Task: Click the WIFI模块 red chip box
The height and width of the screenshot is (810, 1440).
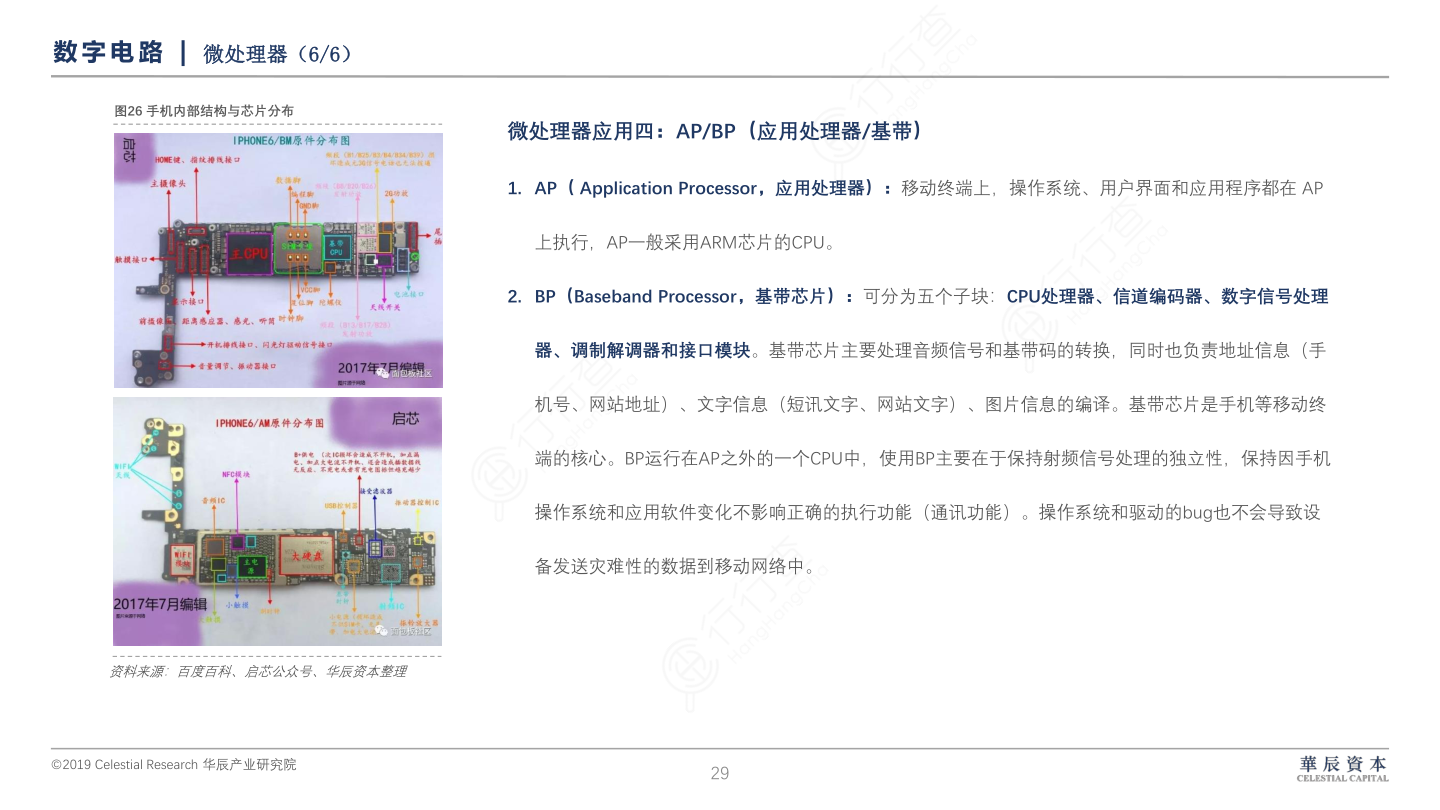Action: pos(183,558)
